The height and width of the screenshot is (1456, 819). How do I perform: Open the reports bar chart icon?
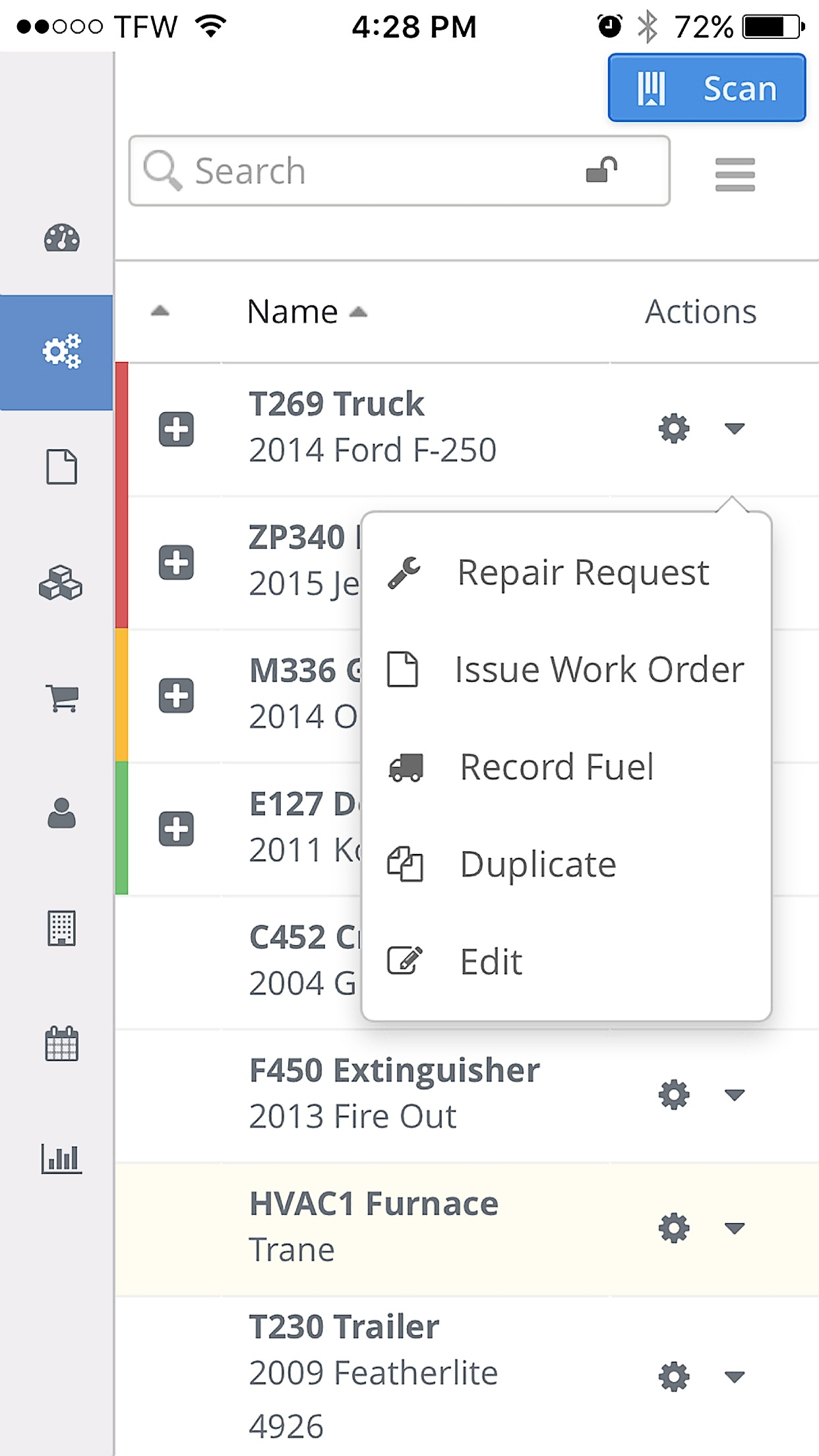[61, 1159]
